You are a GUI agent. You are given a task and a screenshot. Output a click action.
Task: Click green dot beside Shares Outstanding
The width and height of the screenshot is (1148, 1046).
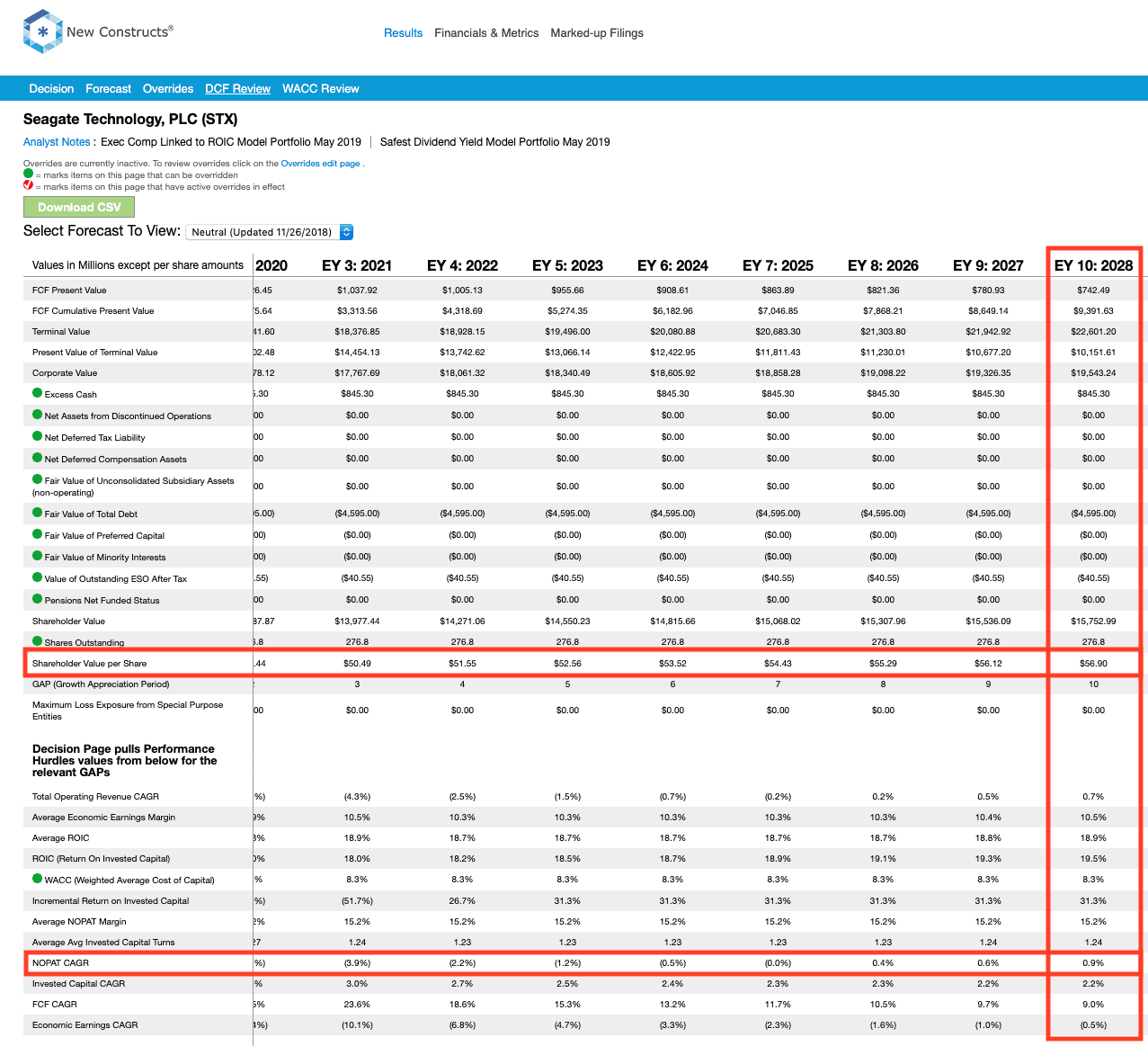pos(38,641)
